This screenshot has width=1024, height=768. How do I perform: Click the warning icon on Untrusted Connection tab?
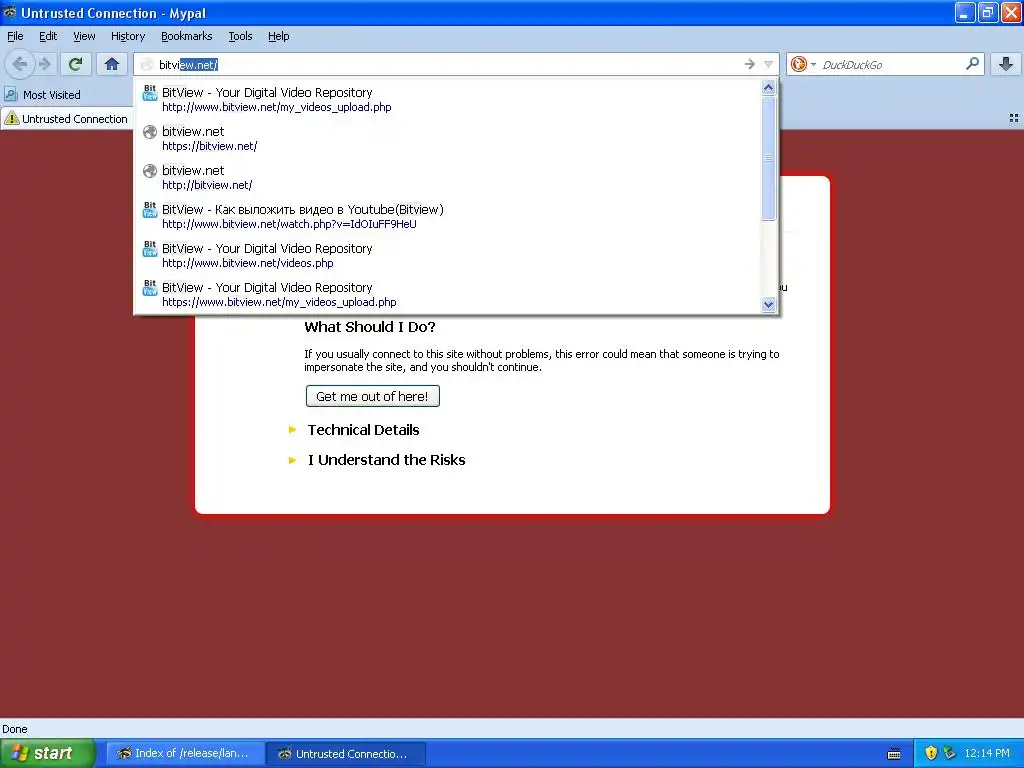pos(12,118)
